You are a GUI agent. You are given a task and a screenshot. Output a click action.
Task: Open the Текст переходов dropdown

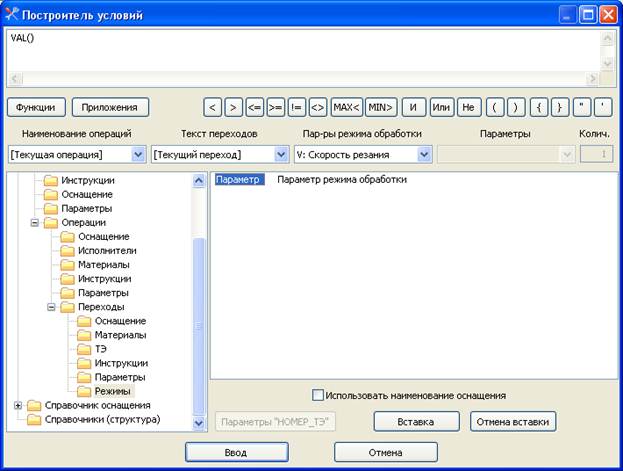(x=281, y=154)
